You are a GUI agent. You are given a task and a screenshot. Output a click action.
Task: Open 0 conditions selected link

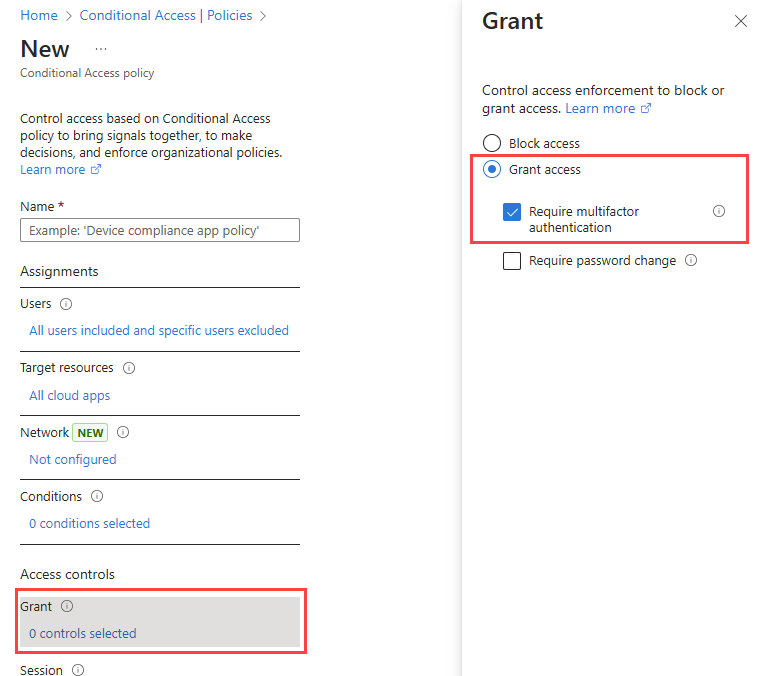pyautogui.click(x=89, y=523)
